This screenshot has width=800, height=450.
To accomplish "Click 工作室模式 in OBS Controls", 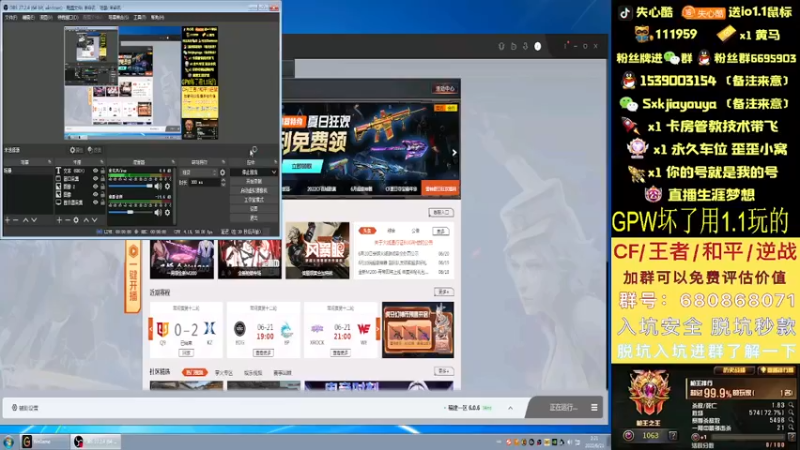I will coord(254,200).
